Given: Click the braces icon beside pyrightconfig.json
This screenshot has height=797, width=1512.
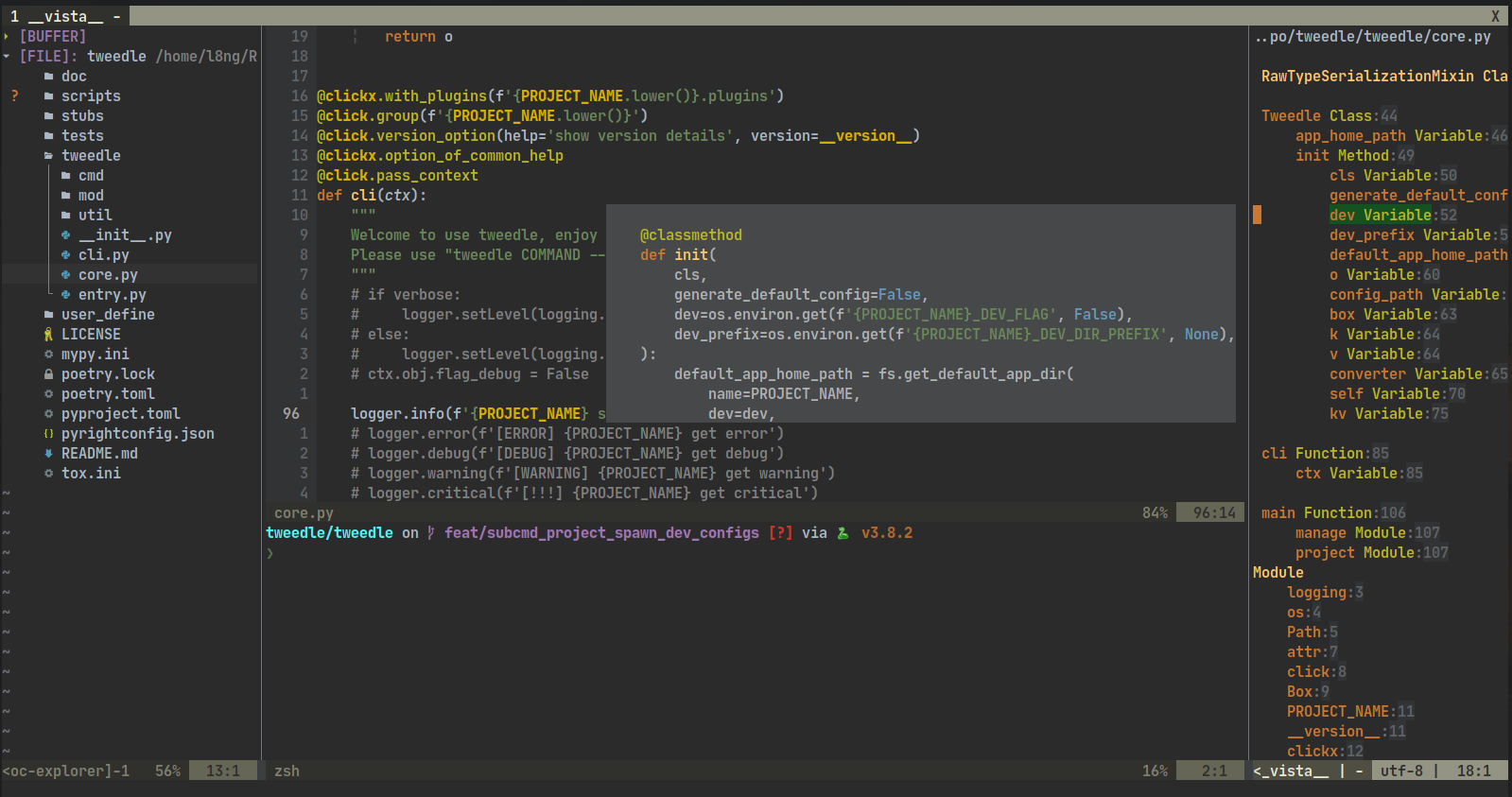Looking at the screenshot, I should click(x=48, y=434).
